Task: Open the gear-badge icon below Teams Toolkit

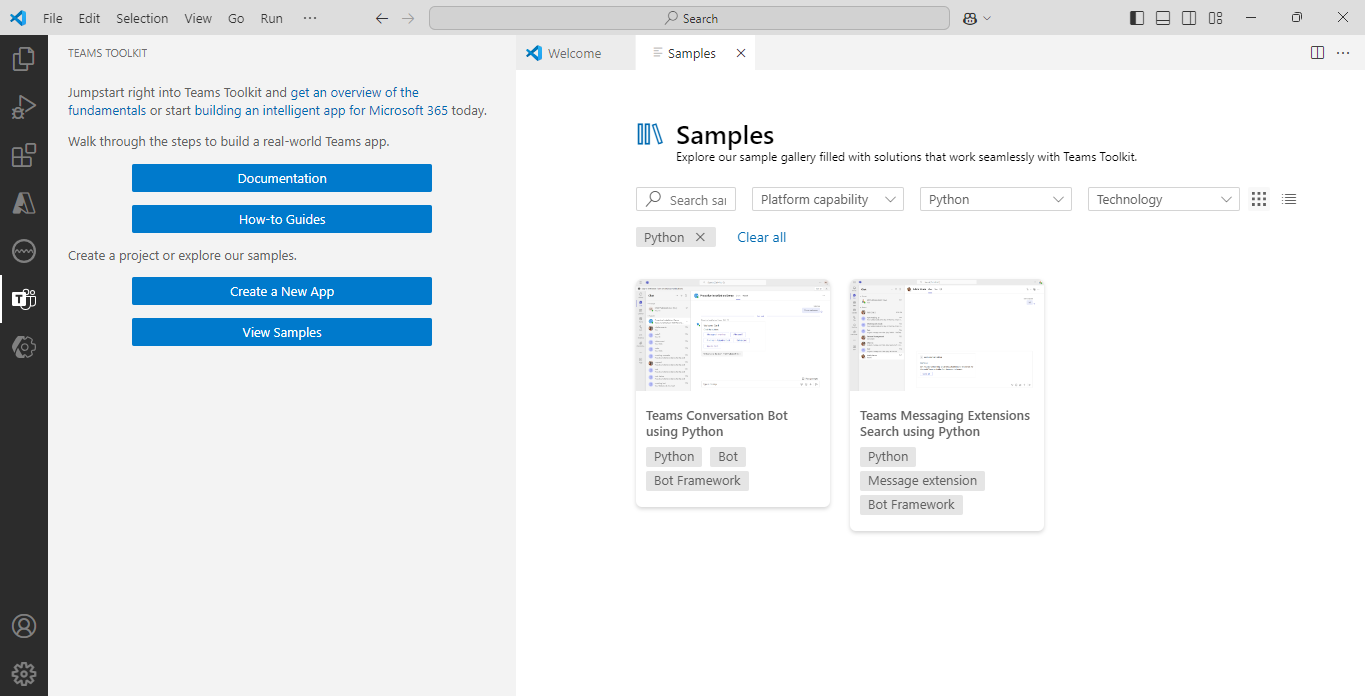Action: (23, 347)
